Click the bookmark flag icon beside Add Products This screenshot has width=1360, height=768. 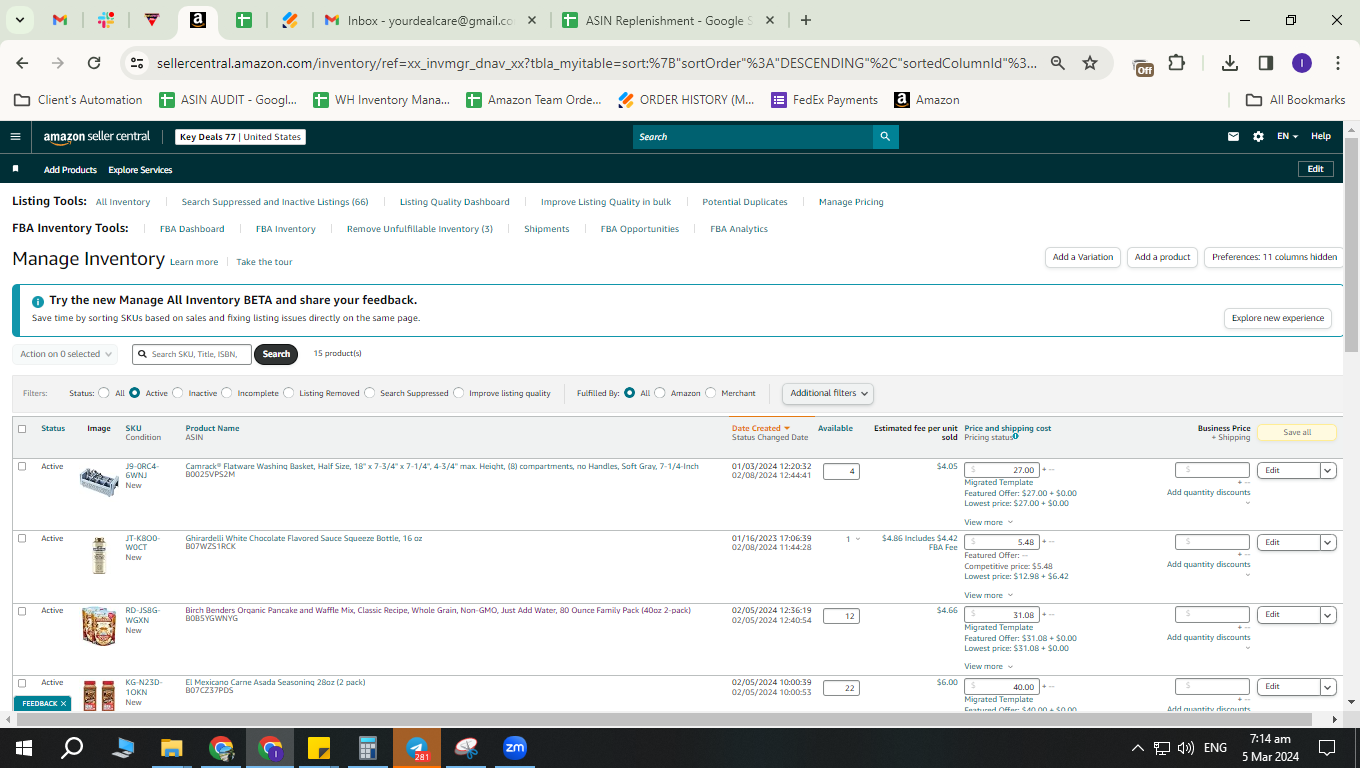(16, 169)
